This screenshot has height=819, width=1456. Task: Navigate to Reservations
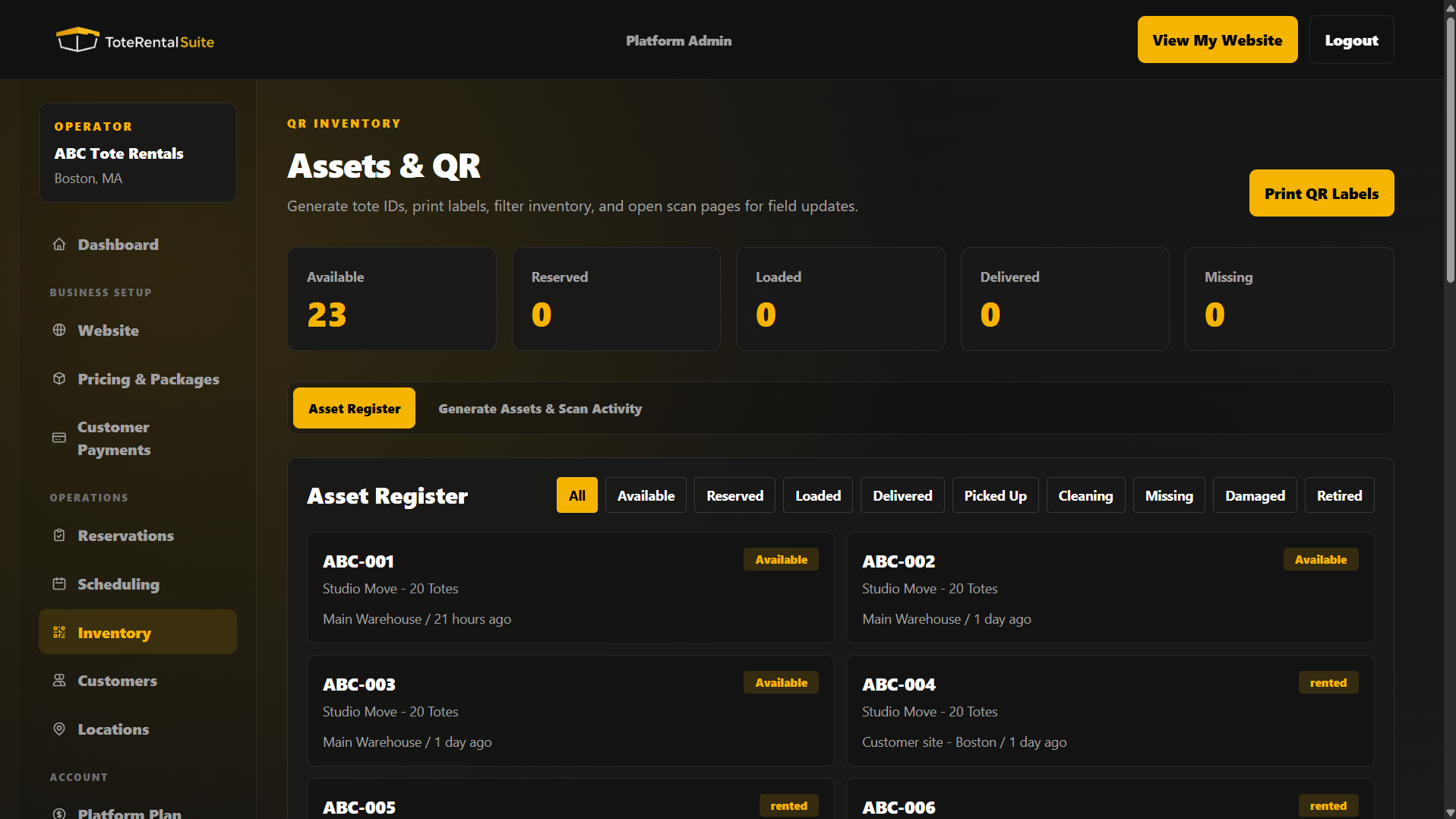click(x=137, y=536)
